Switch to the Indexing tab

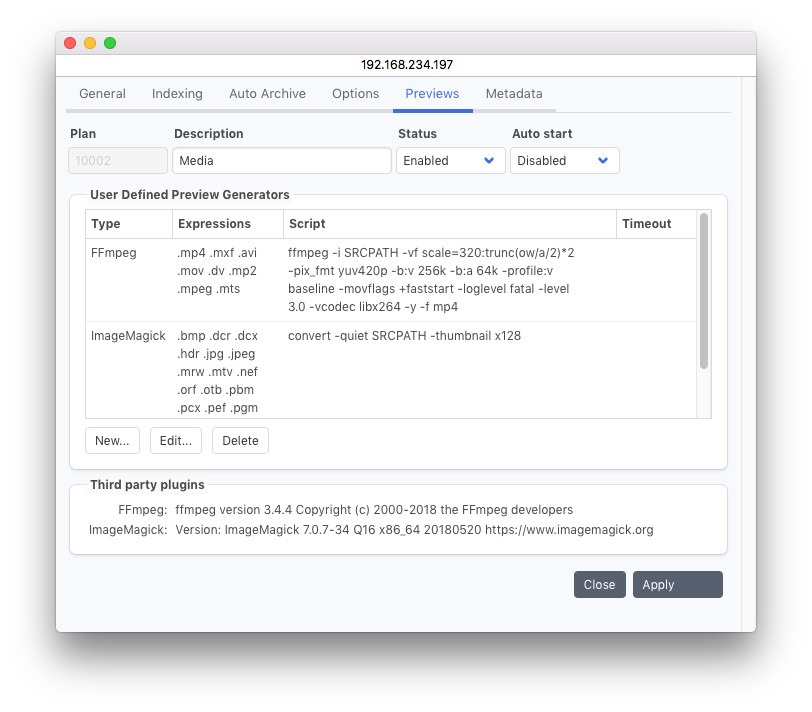pos(177,94)
